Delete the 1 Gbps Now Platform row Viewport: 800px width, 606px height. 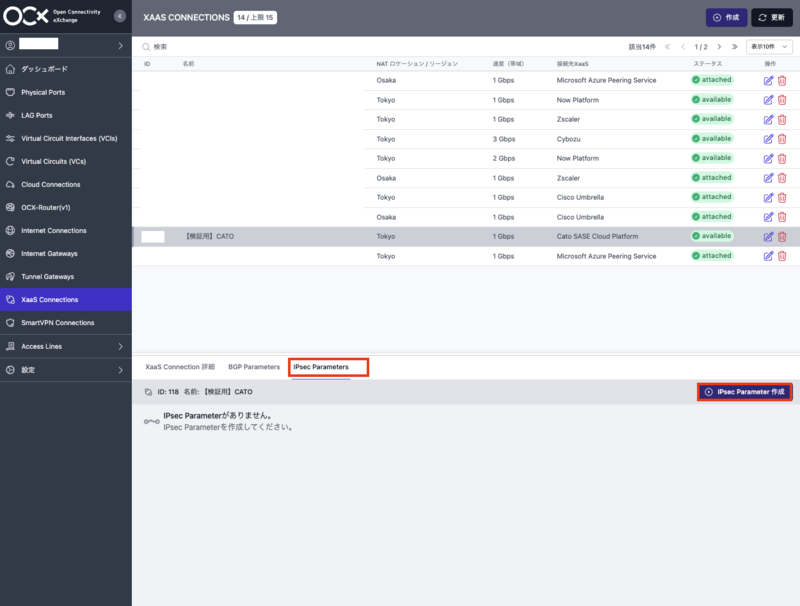(x=782, y=100)
